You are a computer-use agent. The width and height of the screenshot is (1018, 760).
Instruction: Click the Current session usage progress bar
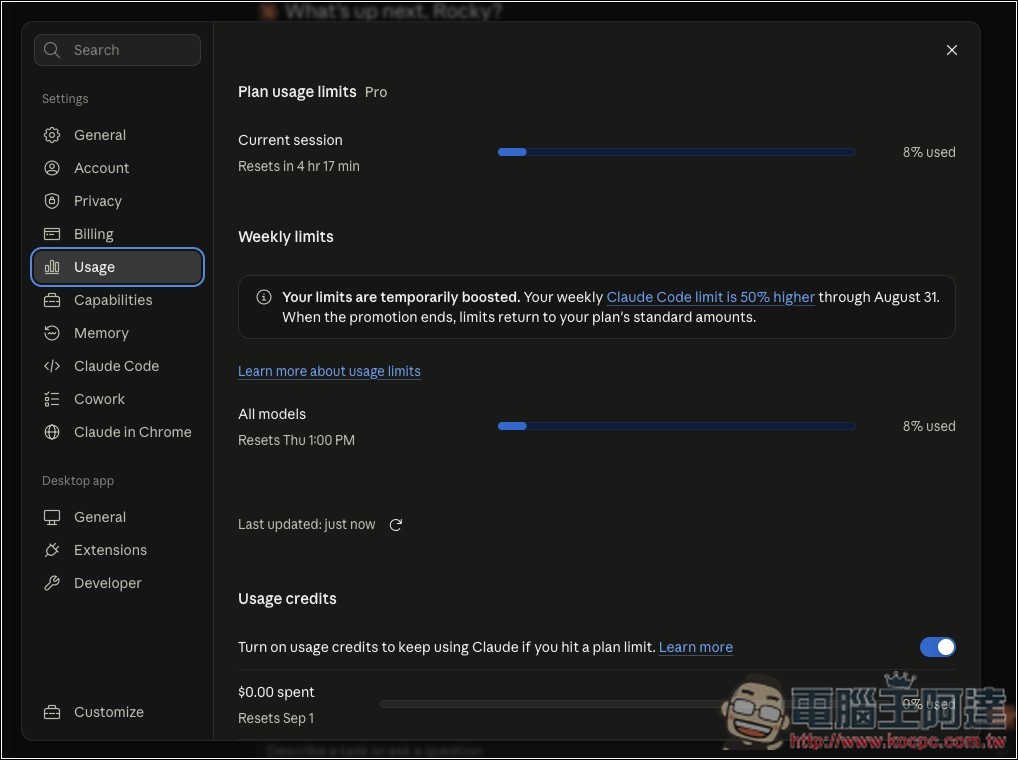[x=677, y=152]
